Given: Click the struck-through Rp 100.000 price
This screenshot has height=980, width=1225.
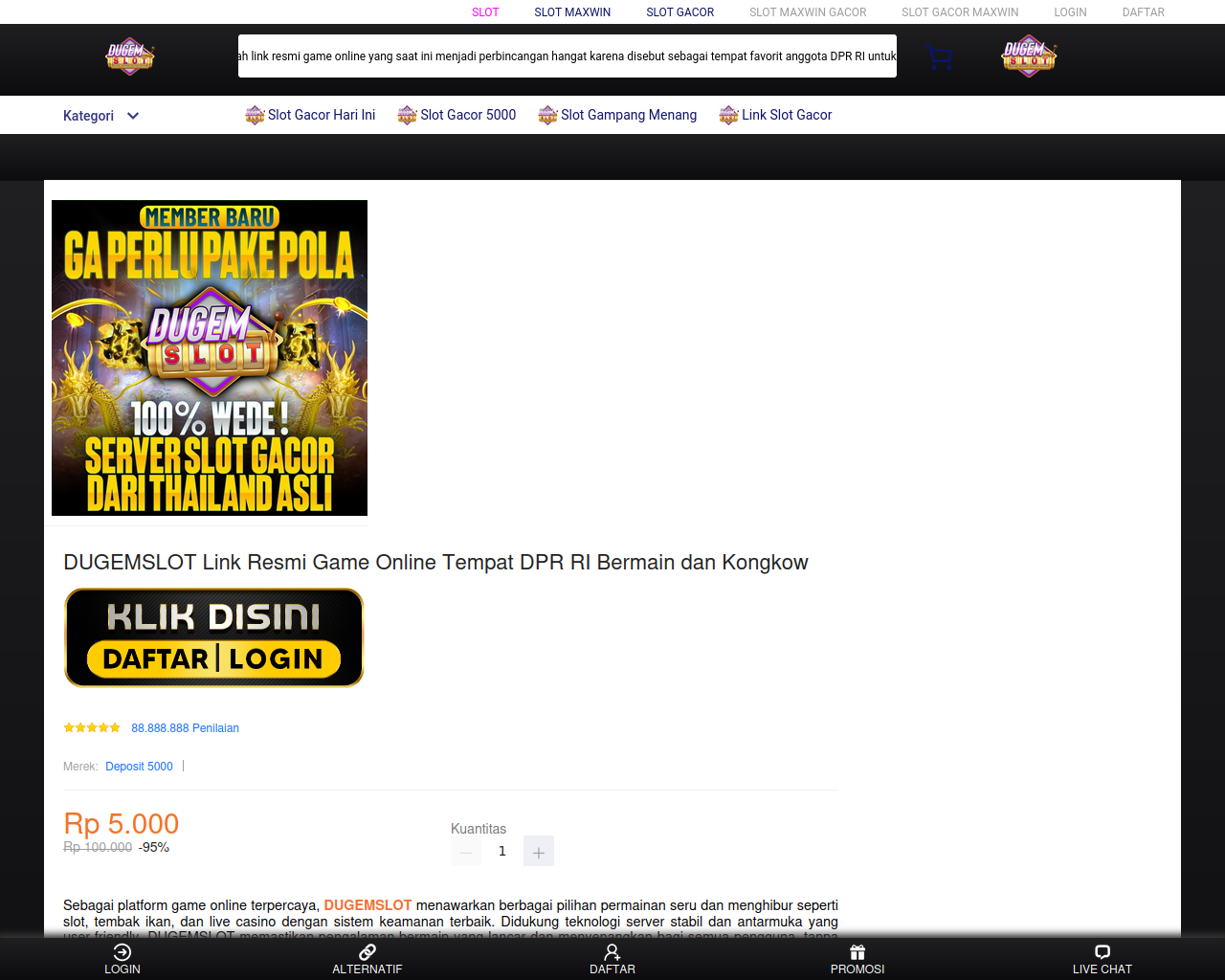Looking at the screenshot, I should click(98, 848).
